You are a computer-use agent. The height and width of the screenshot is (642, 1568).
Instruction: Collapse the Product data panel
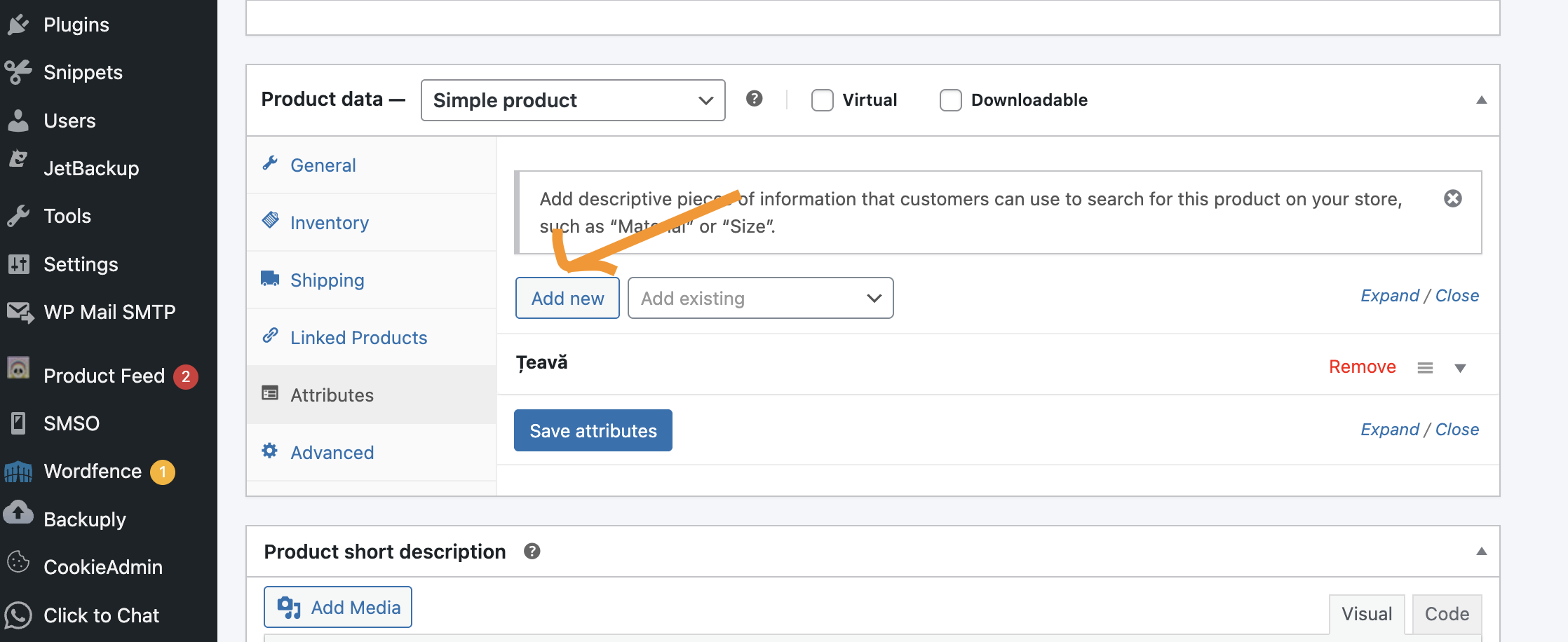(x=1481, y=100)
